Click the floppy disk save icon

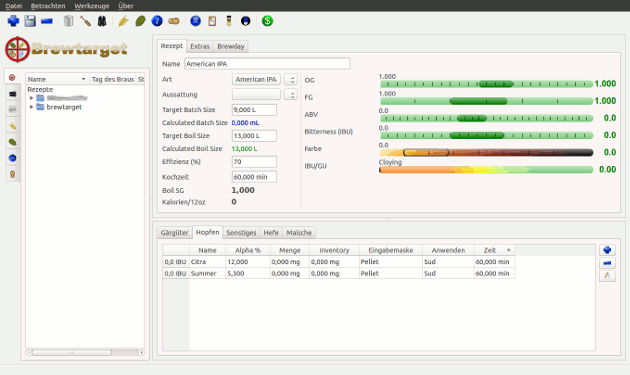(x=30, y=21)
